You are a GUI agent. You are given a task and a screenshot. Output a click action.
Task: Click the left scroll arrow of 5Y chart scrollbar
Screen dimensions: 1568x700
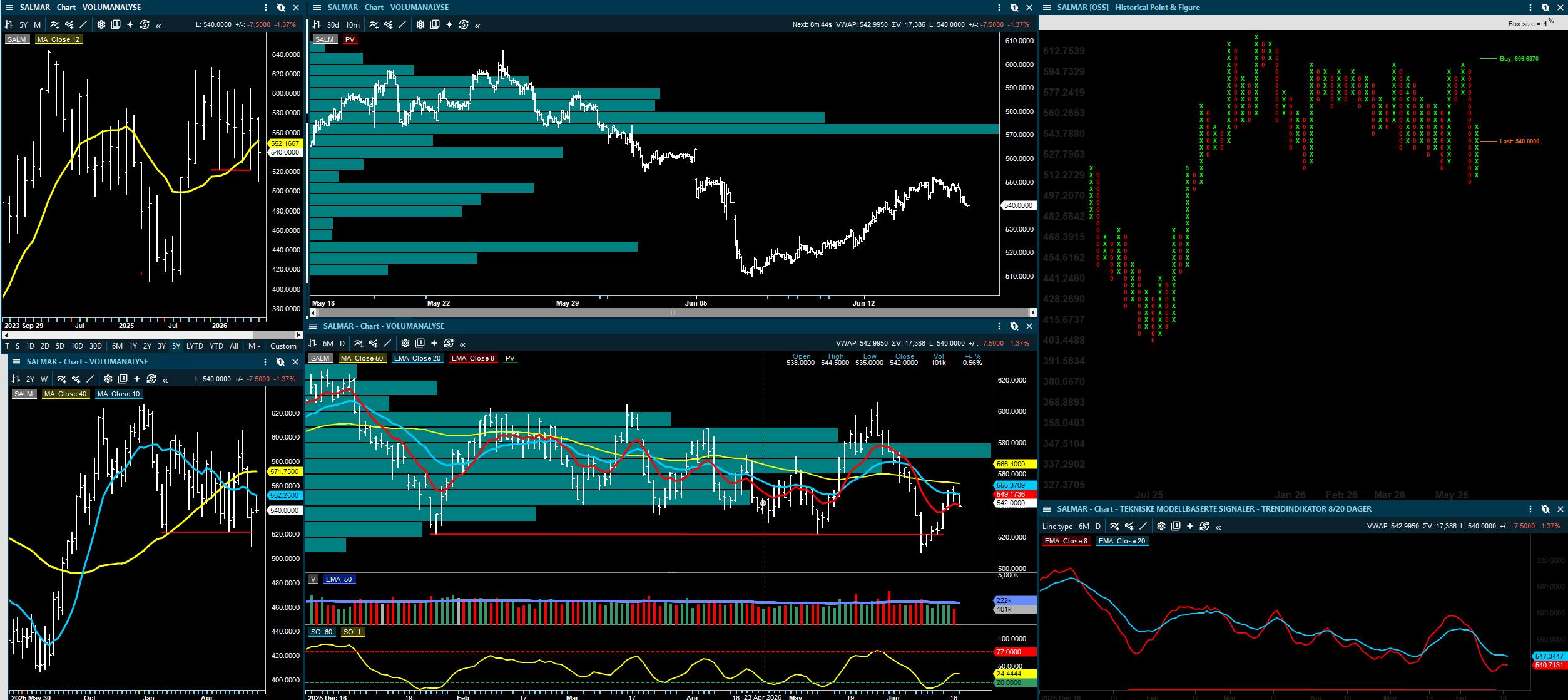pyautogui.click(x=5, y=336)
